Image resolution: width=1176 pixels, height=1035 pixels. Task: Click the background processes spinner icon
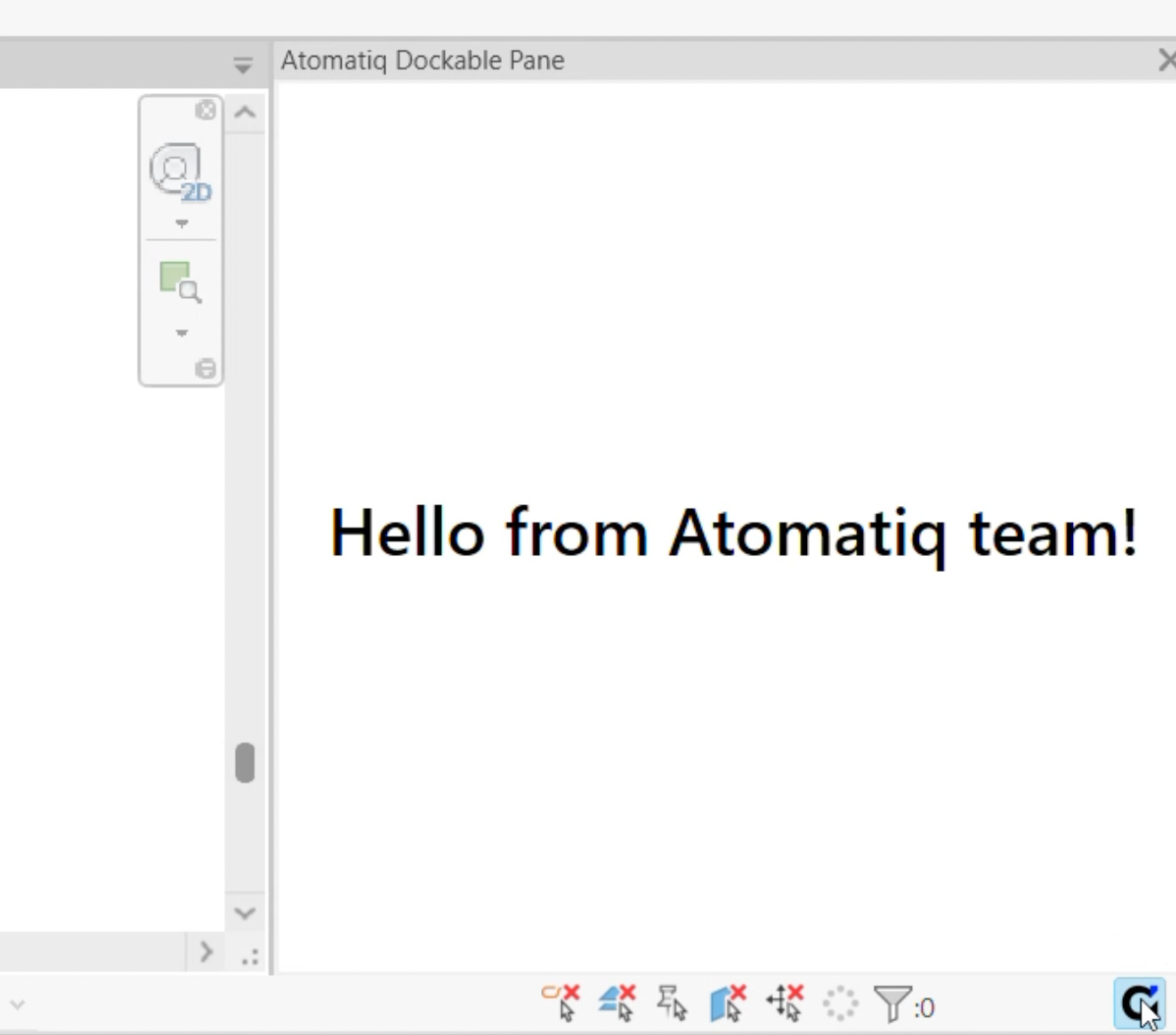pos(840,1004)
